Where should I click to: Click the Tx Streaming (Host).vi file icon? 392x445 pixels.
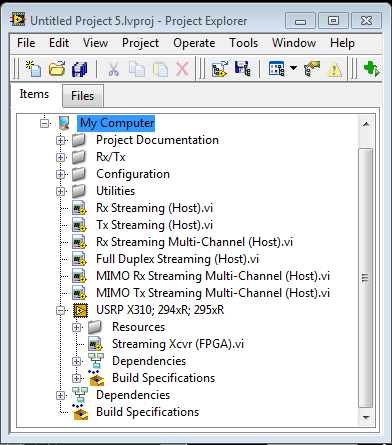click(80, 225)
